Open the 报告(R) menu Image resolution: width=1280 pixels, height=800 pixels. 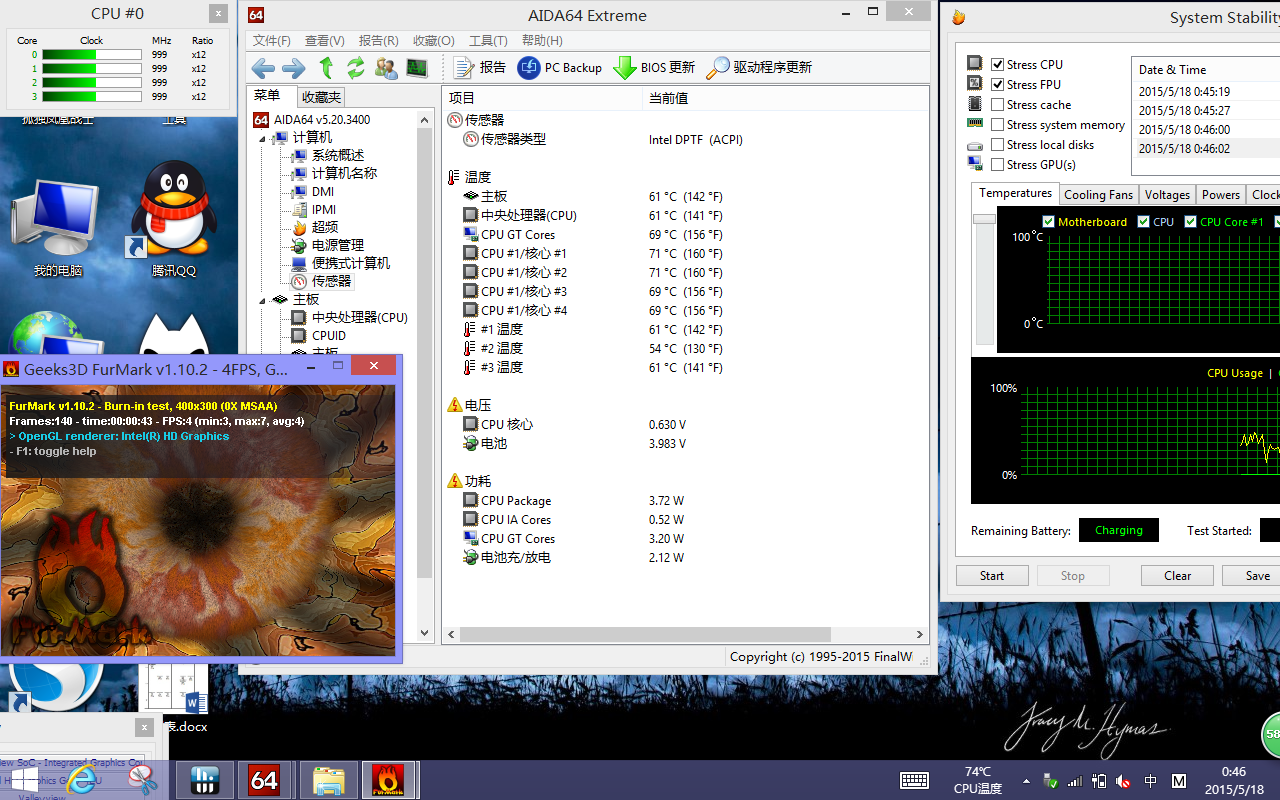click(x=378, y=41)
